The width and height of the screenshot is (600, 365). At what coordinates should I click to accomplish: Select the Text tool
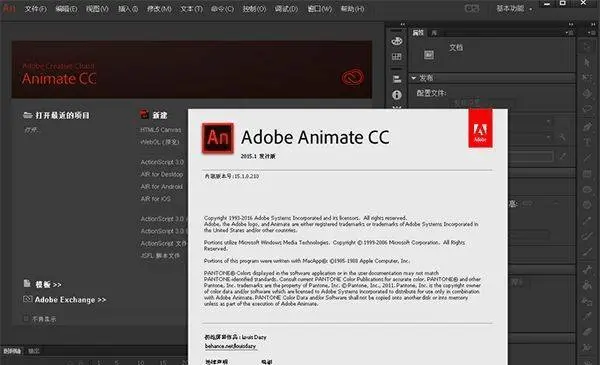coord(587,142)
